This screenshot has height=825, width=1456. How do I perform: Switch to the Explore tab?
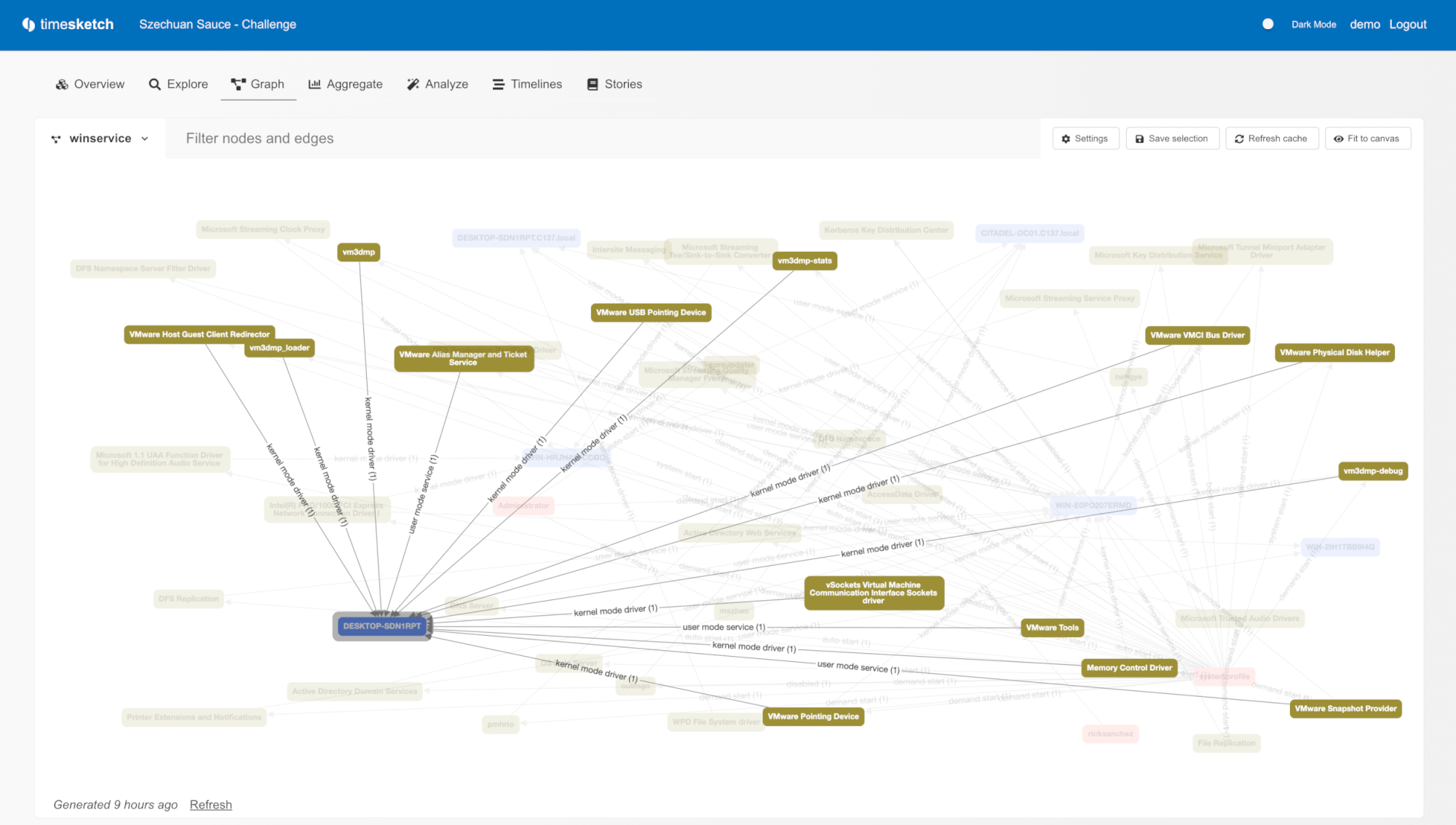(178, 84)
